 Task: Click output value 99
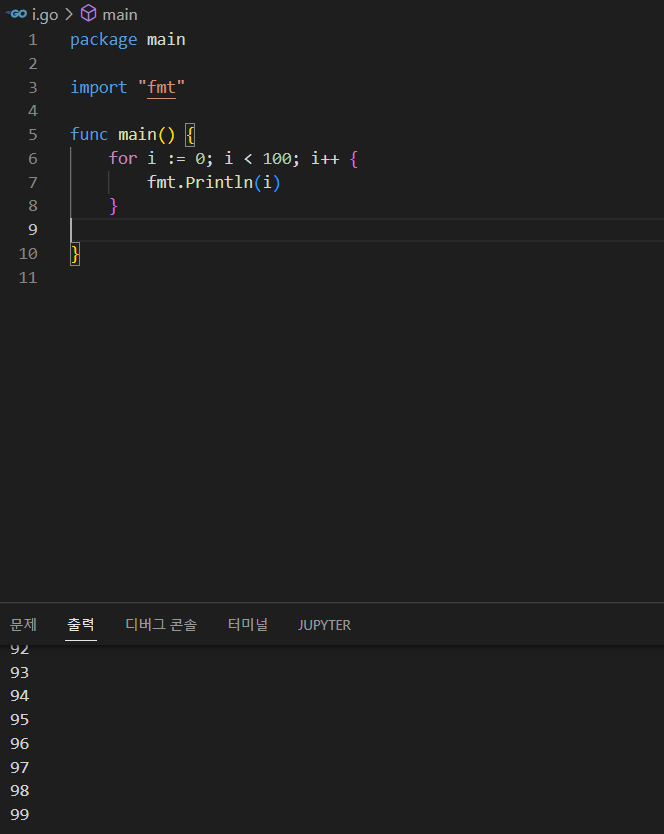pos(20,814)
